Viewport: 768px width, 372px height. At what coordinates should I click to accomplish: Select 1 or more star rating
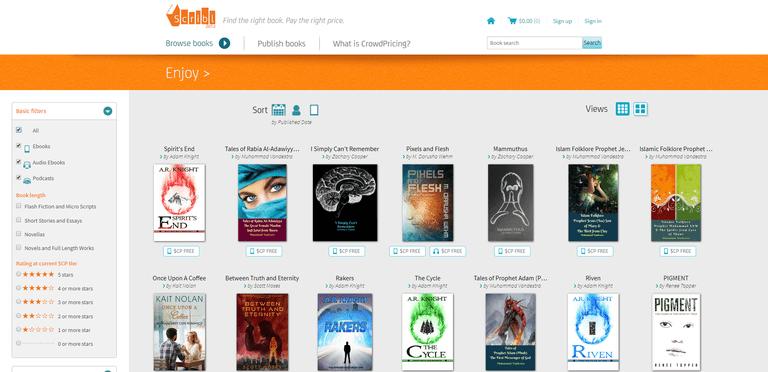(19, 329)
